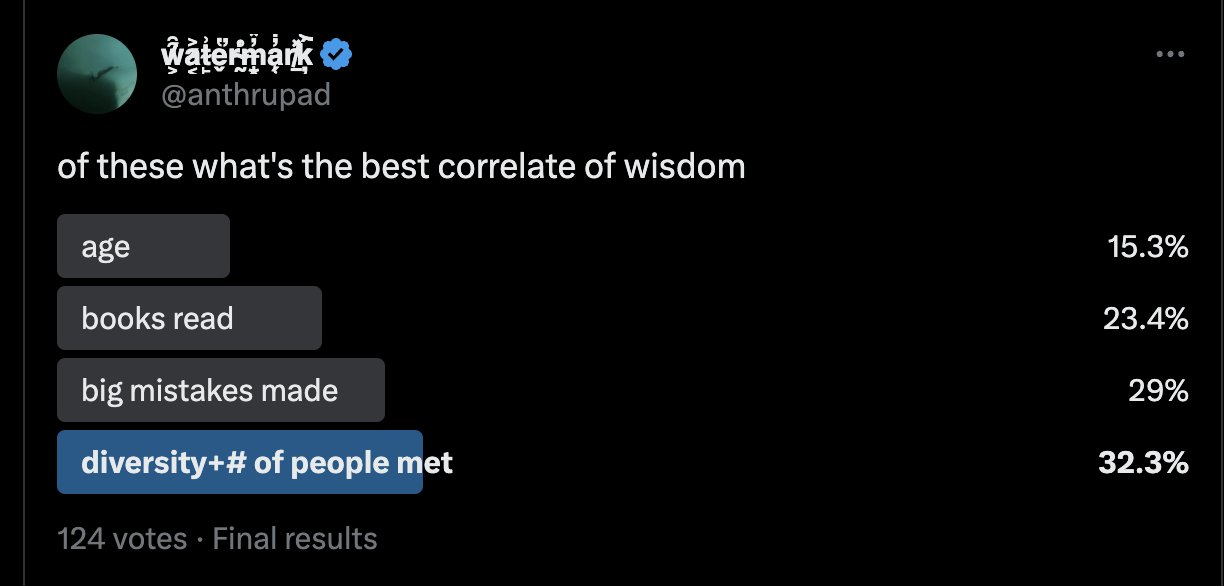Click the 29% result for big mistakes
The image size is (1224, 586).
pyautogui.click(x=1158, y=390)
